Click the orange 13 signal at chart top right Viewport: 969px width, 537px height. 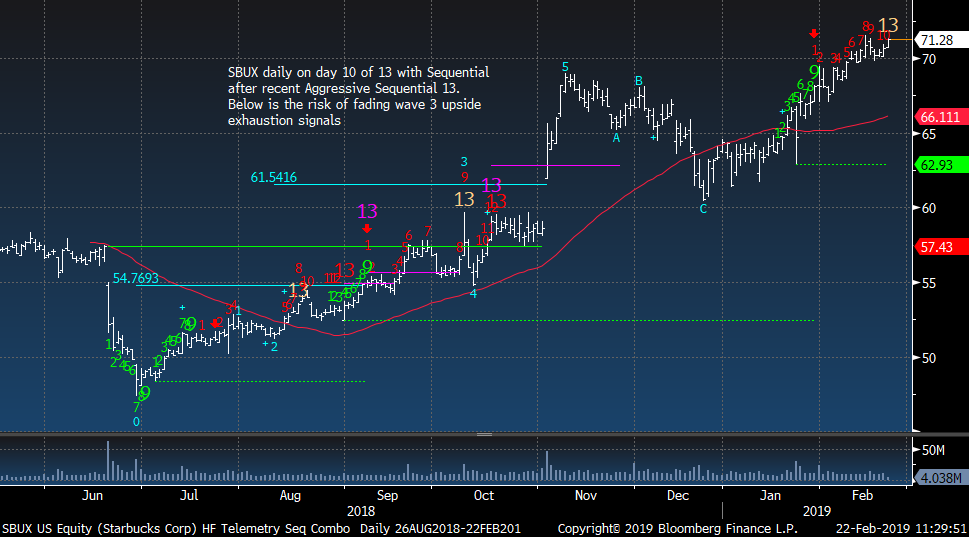887,25
